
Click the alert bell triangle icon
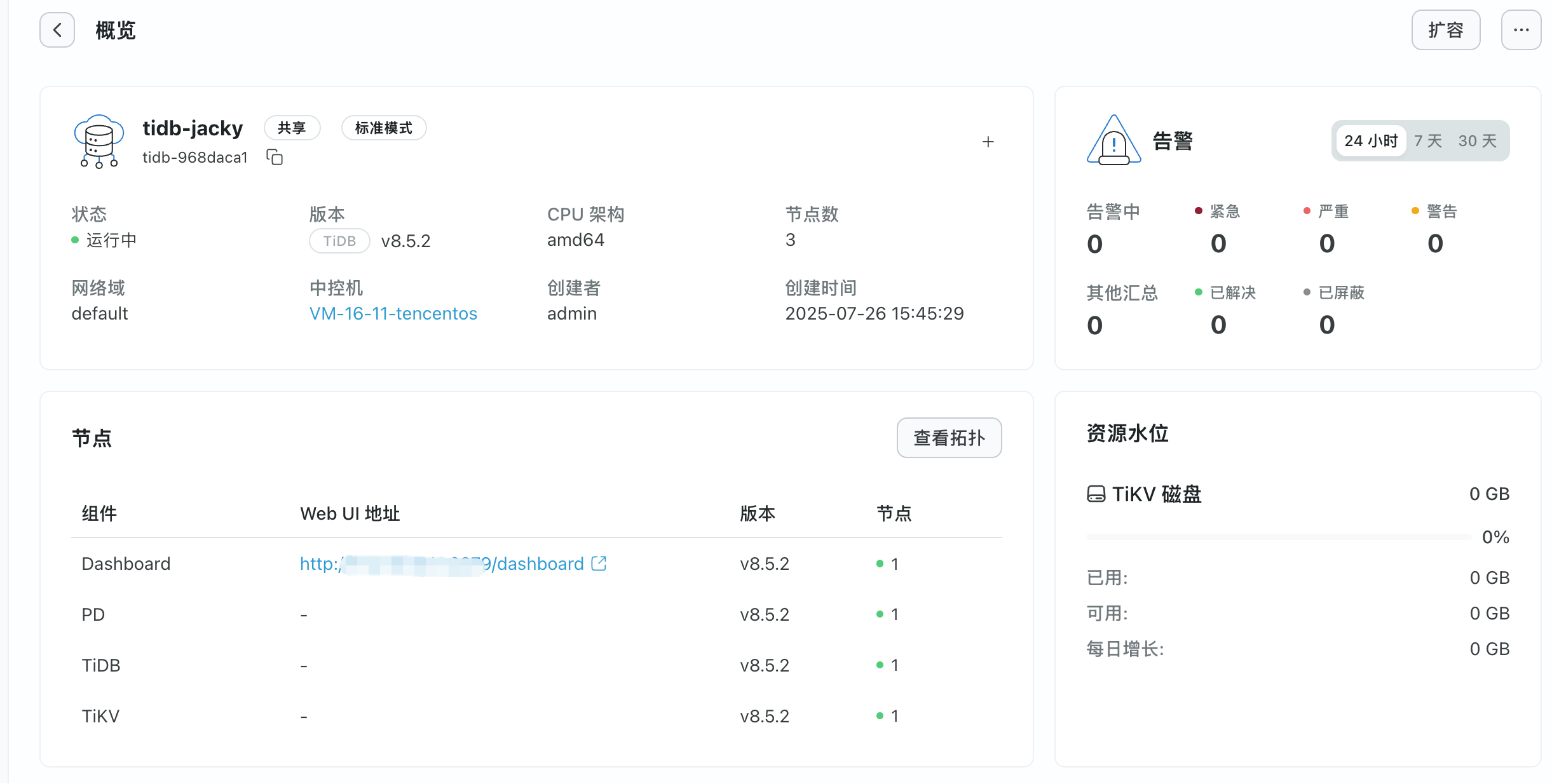pos(1113,140)
